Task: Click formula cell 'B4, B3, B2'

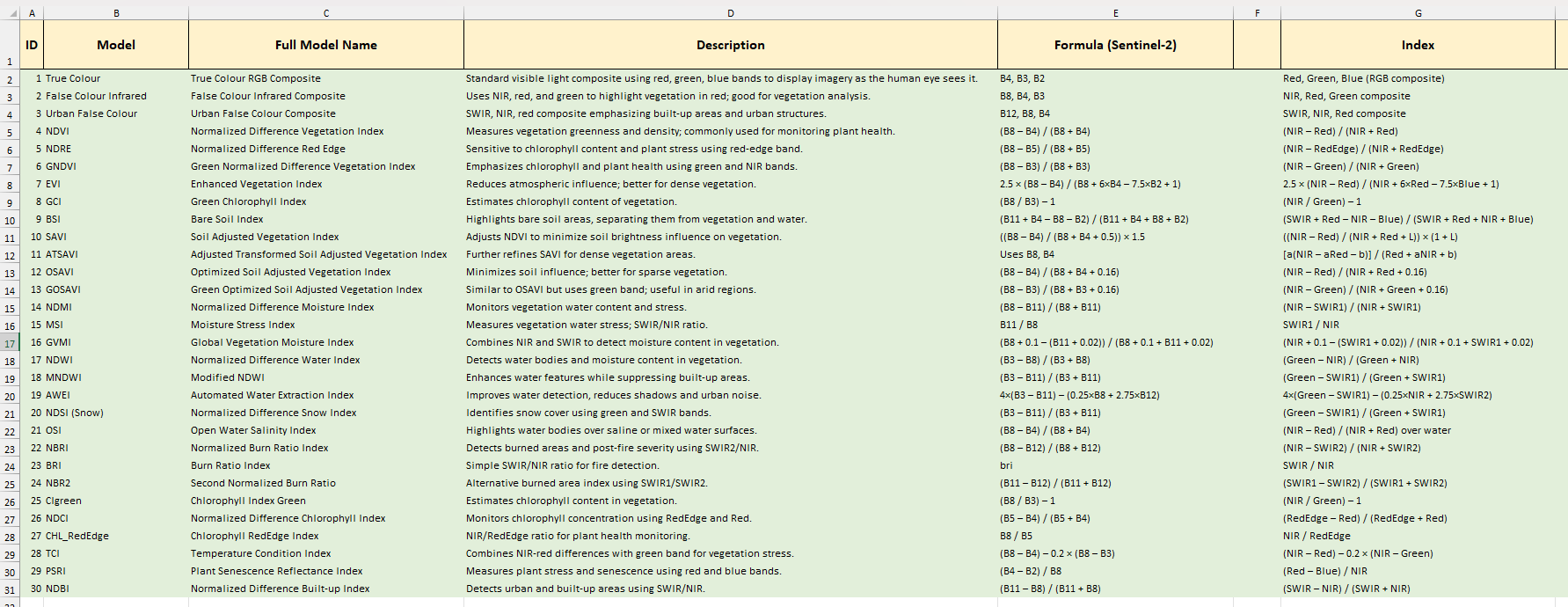Action: point(1115,78)
